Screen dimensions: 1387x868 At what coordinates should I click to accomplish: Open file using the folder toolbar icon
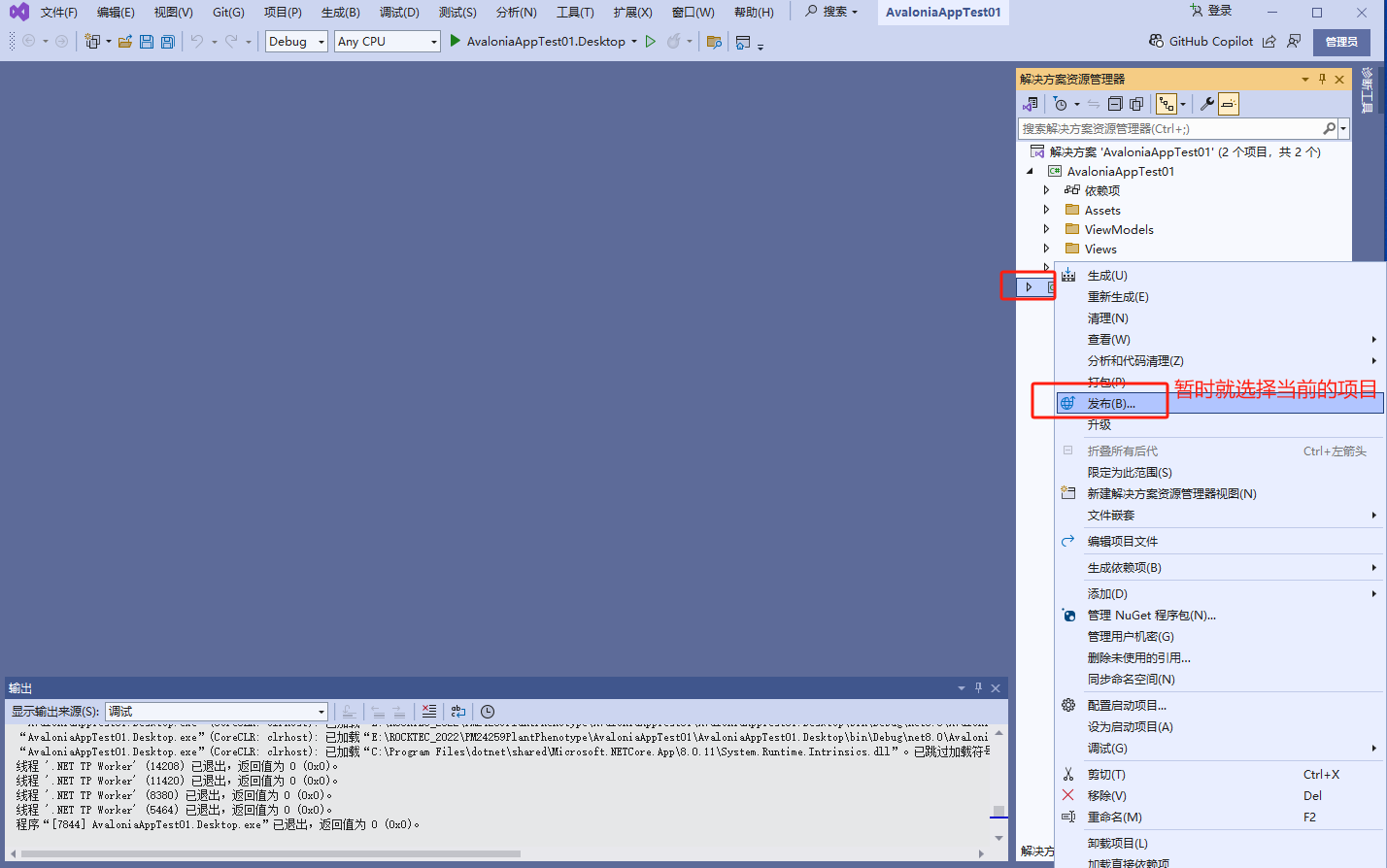[125, 42]
